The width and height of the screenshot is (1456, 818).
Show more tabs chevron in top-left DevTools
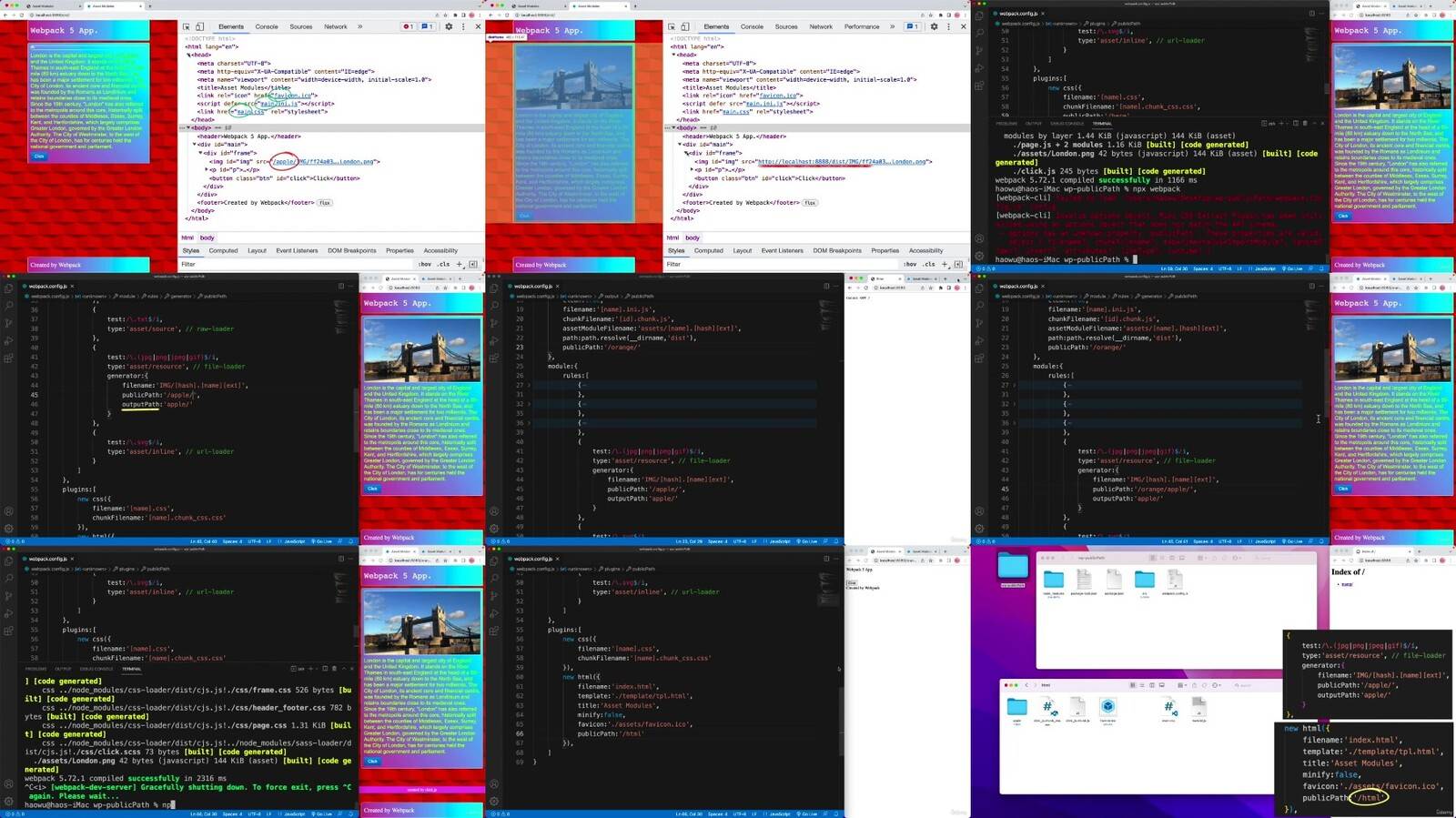click(x=359, y=26)
